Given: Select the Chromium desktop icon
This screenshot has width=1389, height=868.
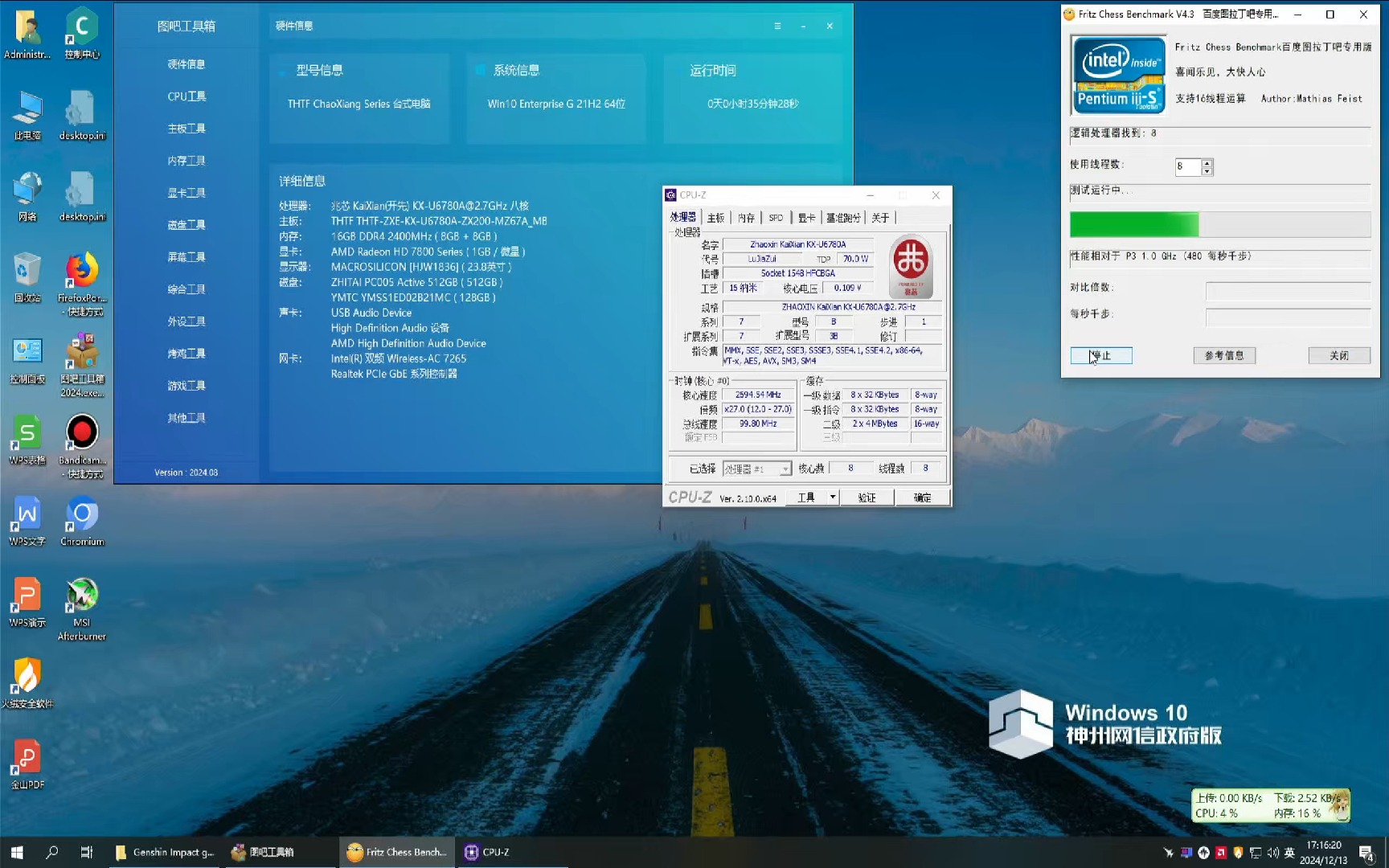Looking at the screenshot, I should click(x=81, y=522).
